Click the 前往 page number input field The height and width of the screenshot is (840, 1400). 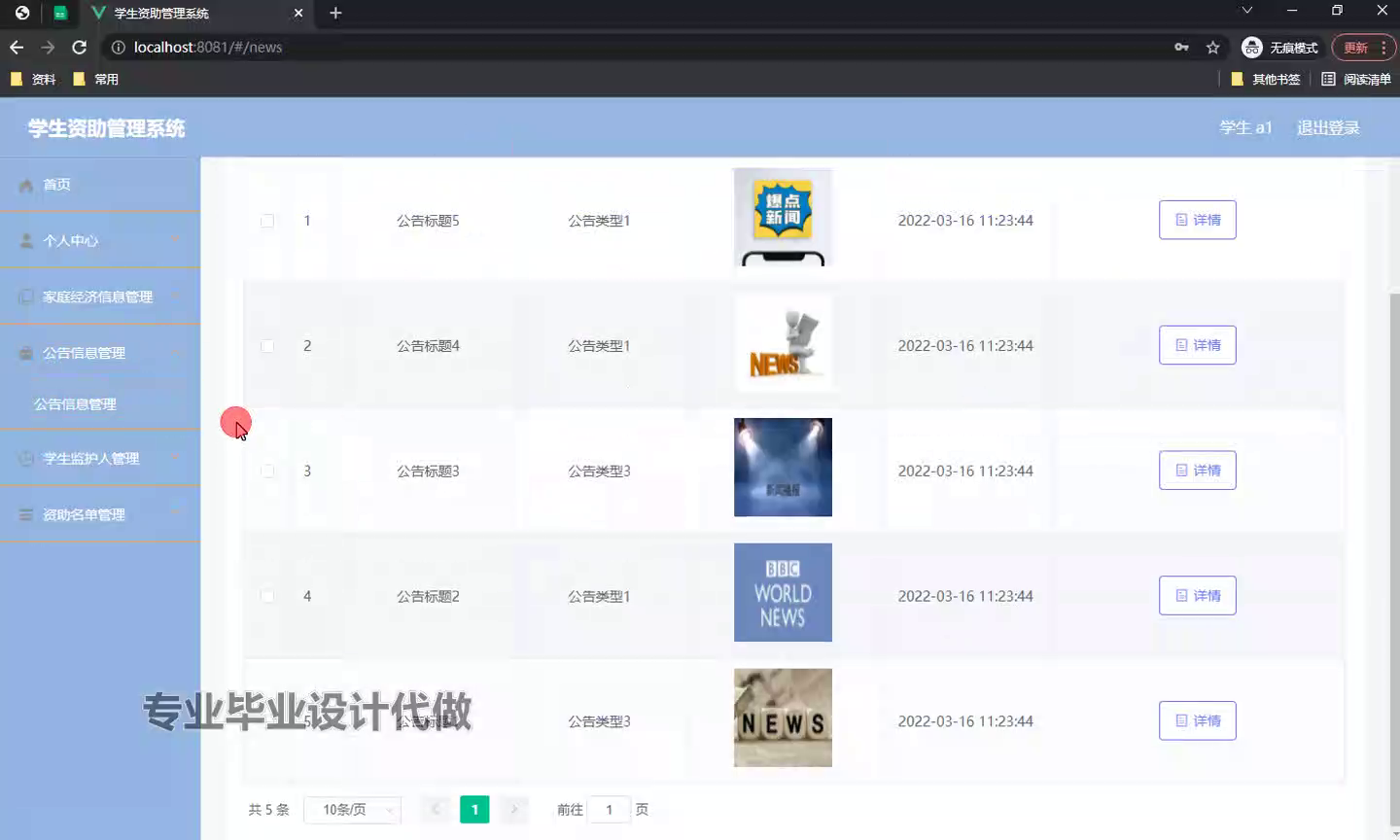(610, 810)
